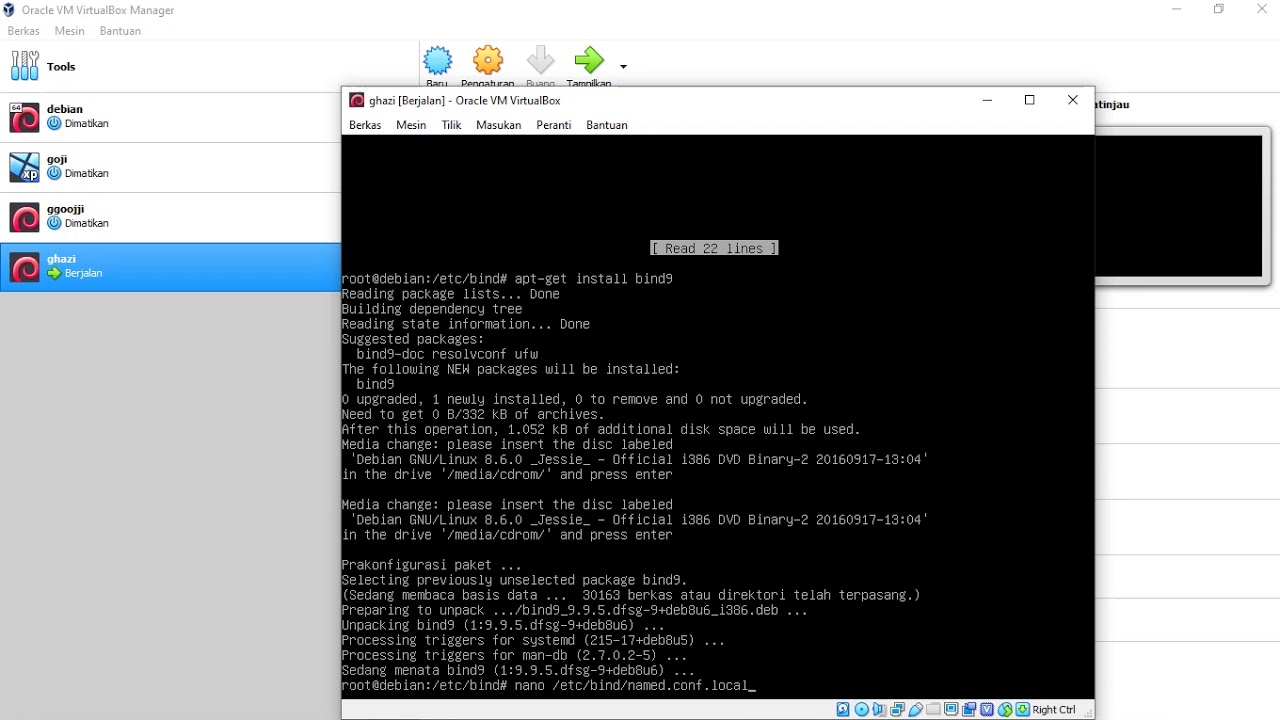Image resolution: width=1280 pixels, height=720 pixels.
Task: Open Bantuan menu in ghazi window
Action: [x=607, y=125]
